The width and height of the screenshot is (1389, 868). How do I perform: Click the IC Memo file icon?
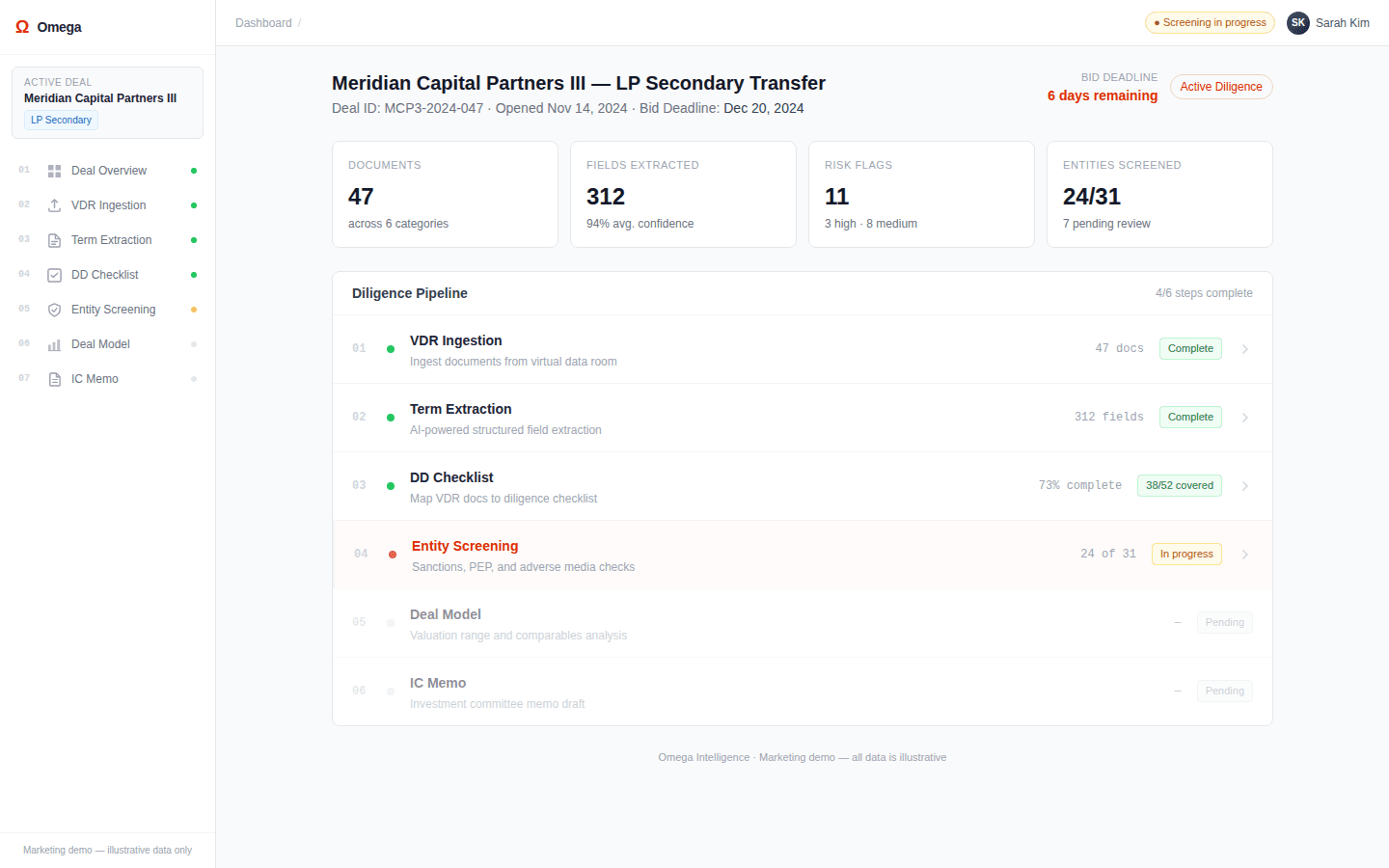pyautogui.click(x=54, y=378)
